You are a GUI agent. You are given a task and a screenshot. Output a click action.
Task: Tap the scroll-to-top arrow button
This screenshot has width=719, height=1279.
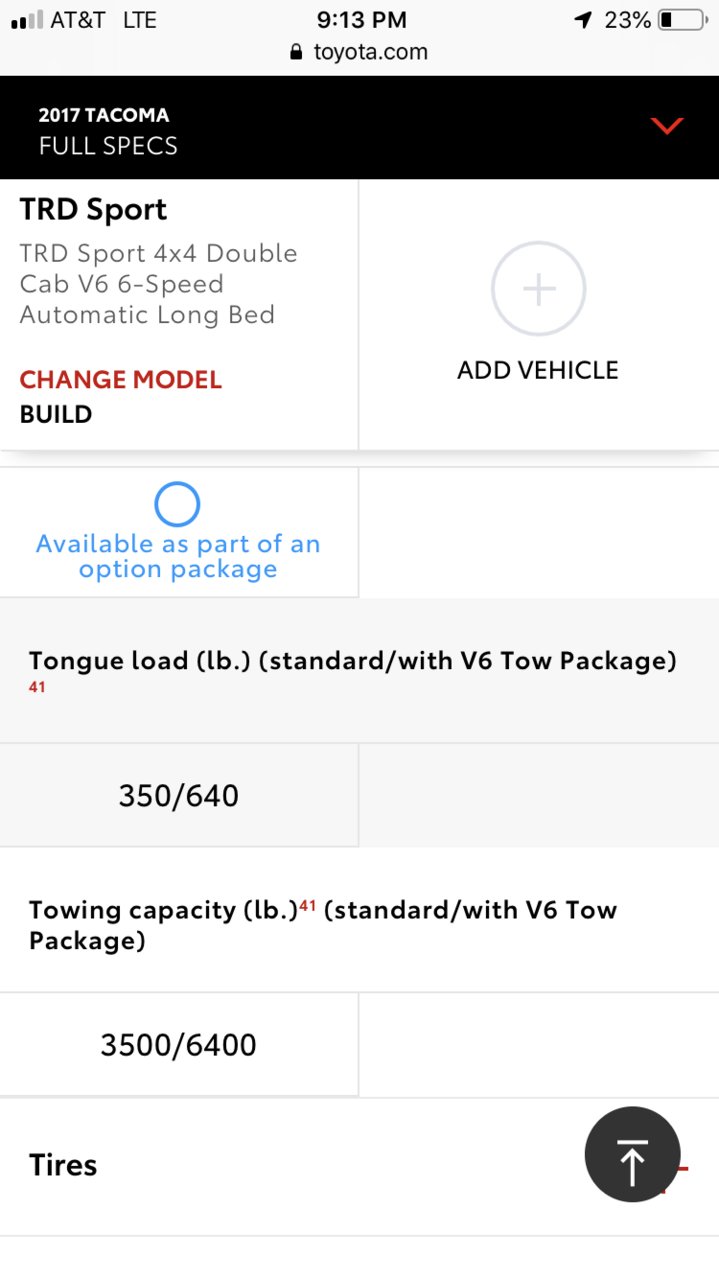632,1154
